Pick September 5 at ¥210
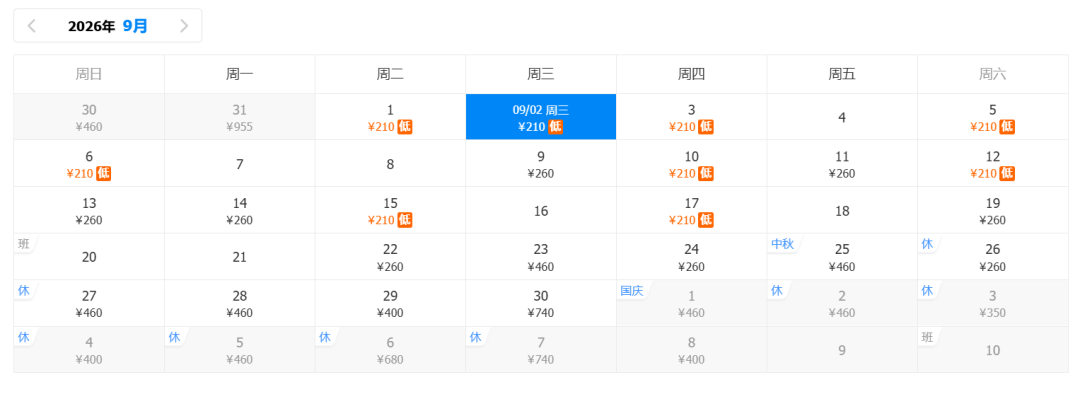 click(993, 117)
